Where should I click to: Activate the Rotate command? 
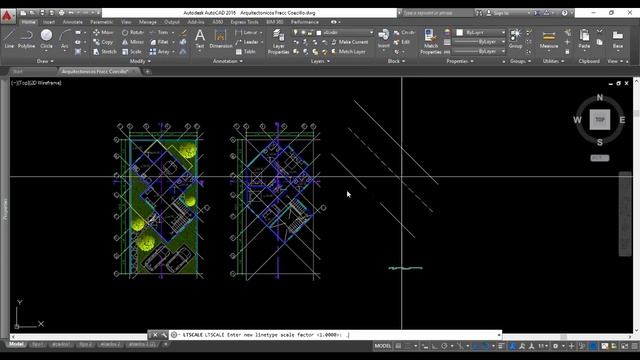(133, 32)
